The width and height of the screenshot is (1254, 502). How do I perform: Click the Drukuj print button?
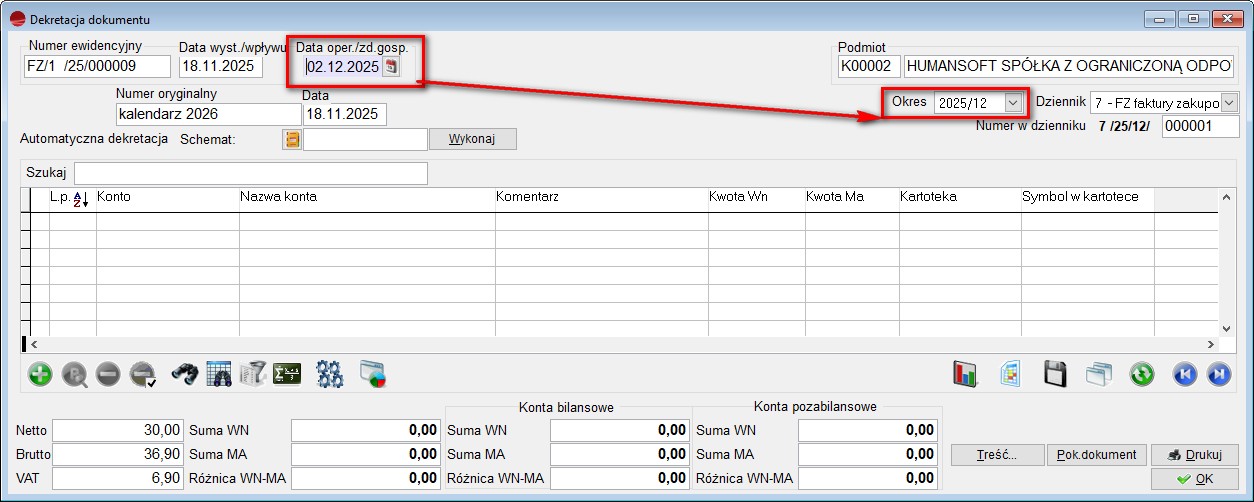click(x=1194, y=455)
